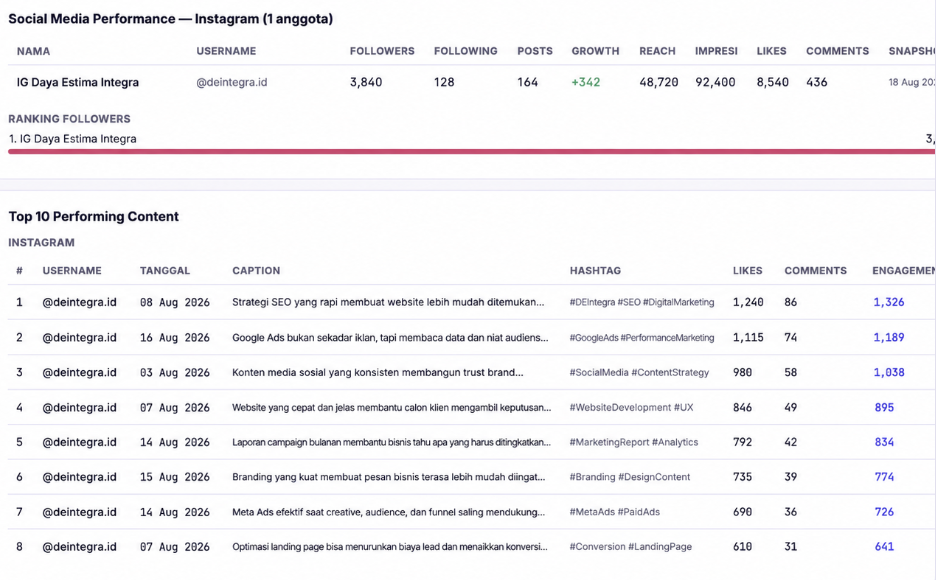Click the 16 Aug 2026 date cell
The height and width of the screenshot is (580, 936).
(x=175, y=338)
